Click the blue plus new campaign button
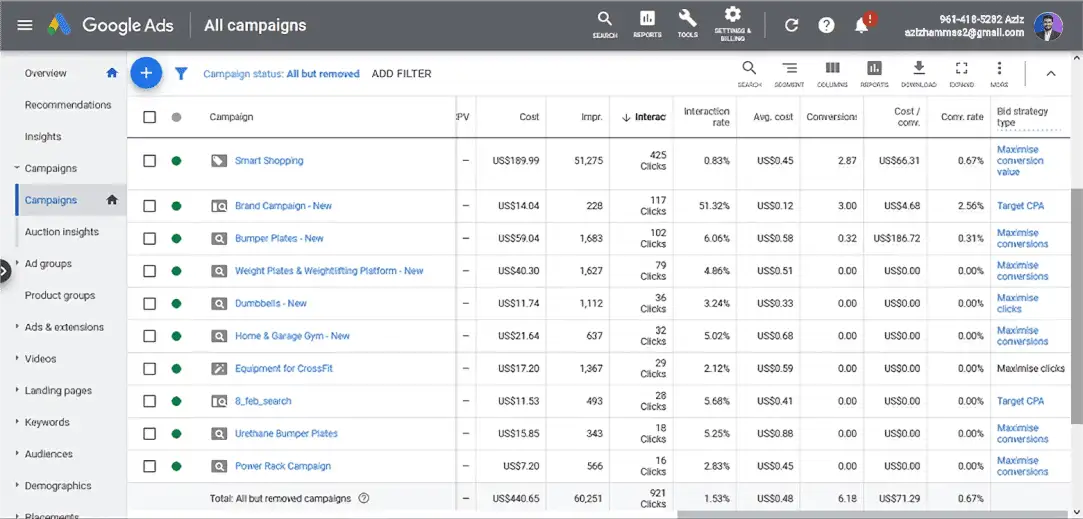This screenshot has height=519, width=1083. pos(146,73)
